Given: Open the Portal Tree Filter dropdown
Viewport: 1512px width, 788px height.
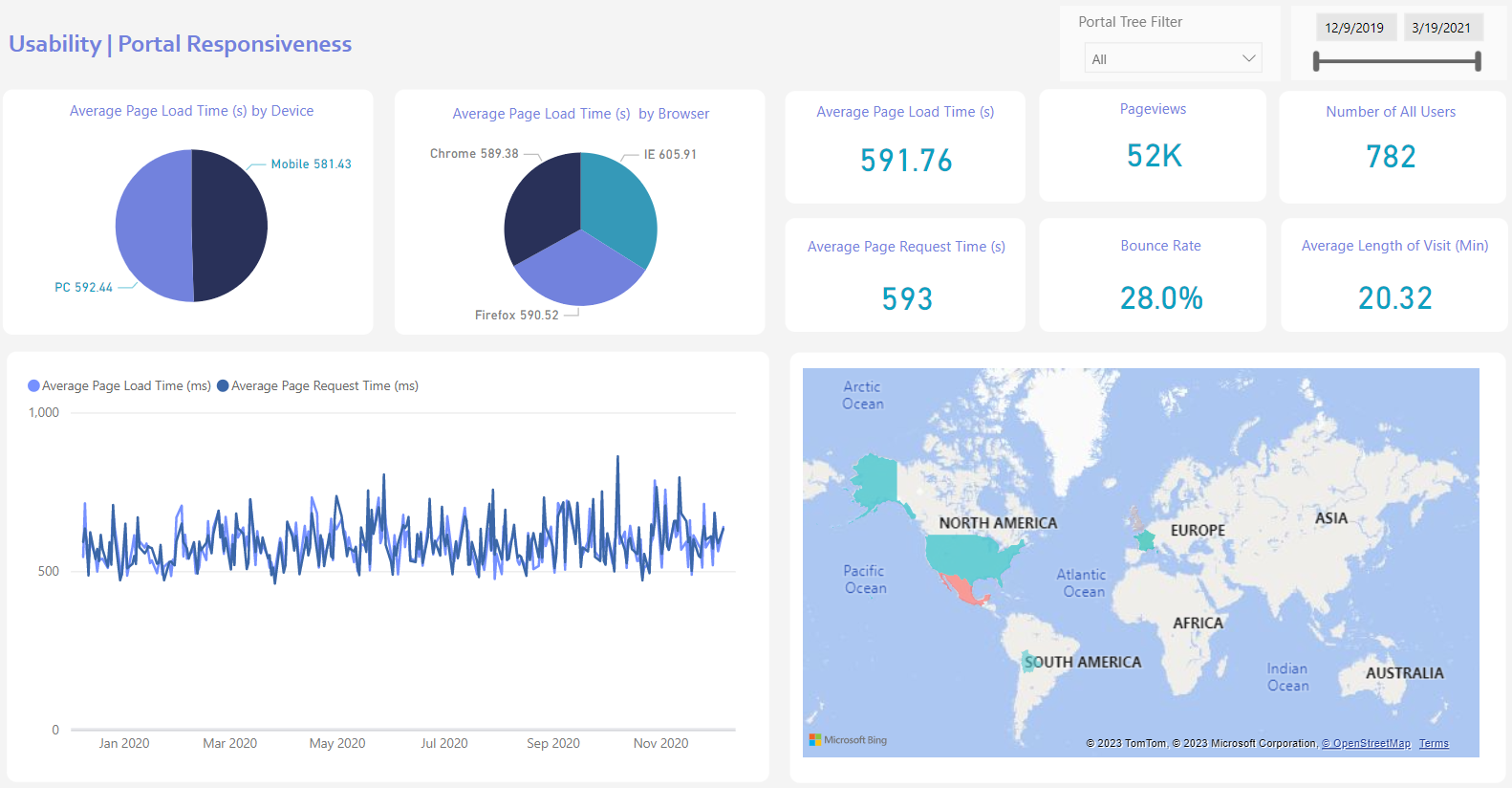Looking at the screenshot, I should tap(1173, 58).
